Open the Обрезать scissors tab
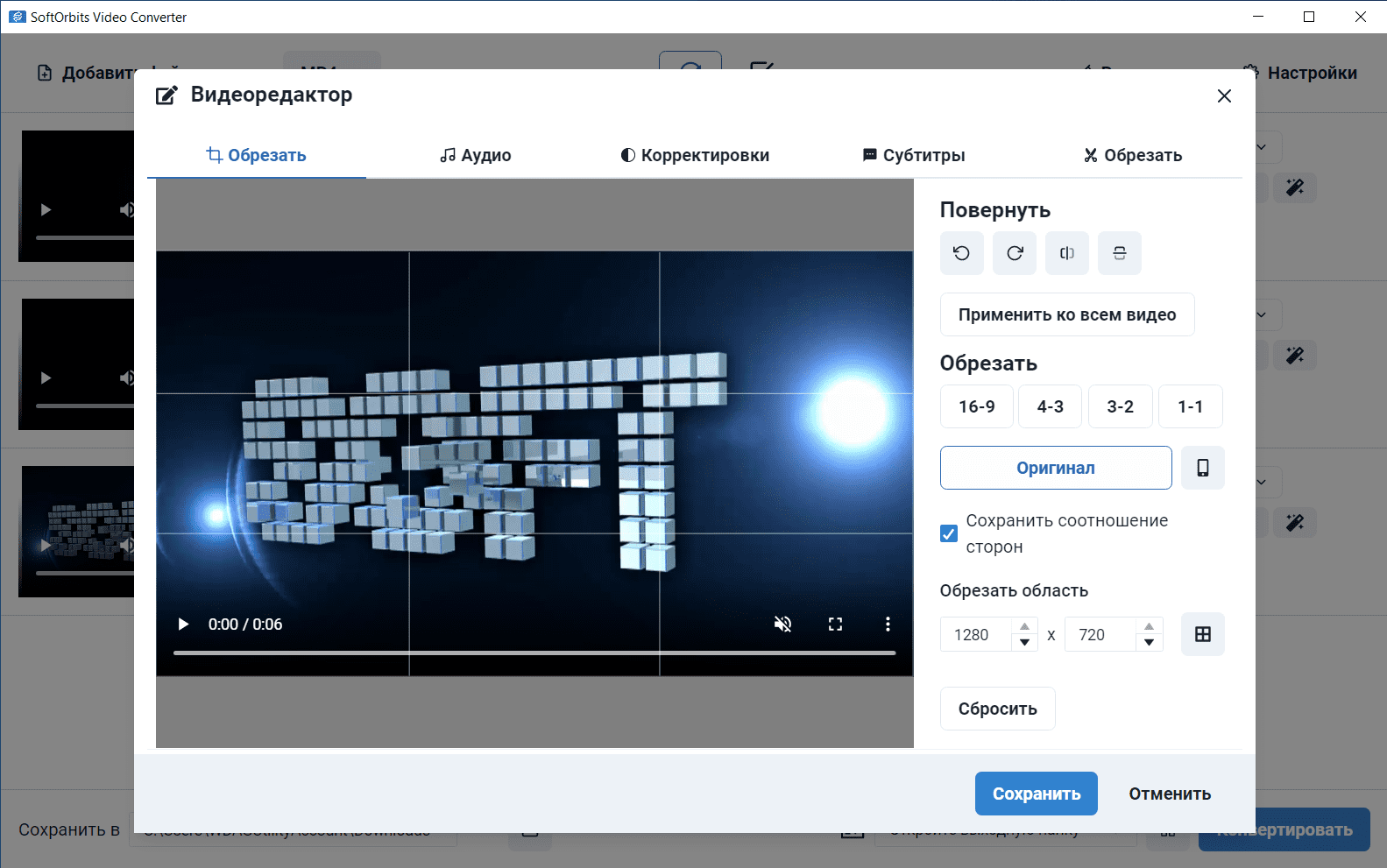This screenshot has height=868, width=1387. (1133, 156)
